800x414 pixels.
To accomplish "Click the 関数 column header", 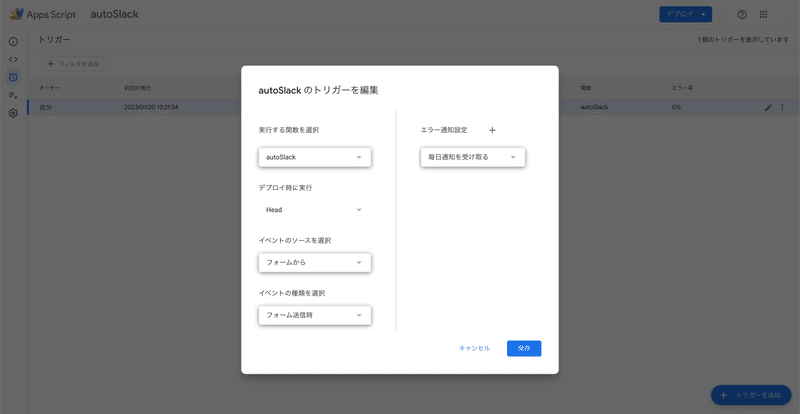I will (586, 88).
